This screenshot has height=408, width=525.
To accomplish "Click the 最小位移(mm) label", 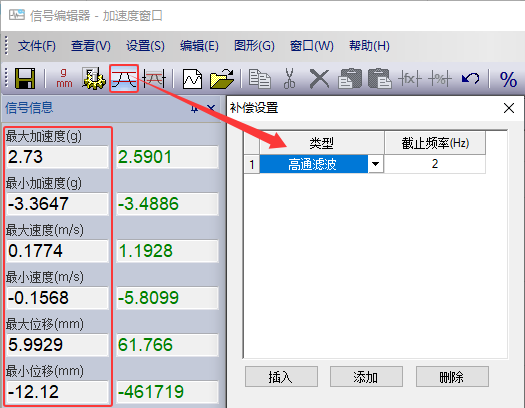I will pos(45,371).
